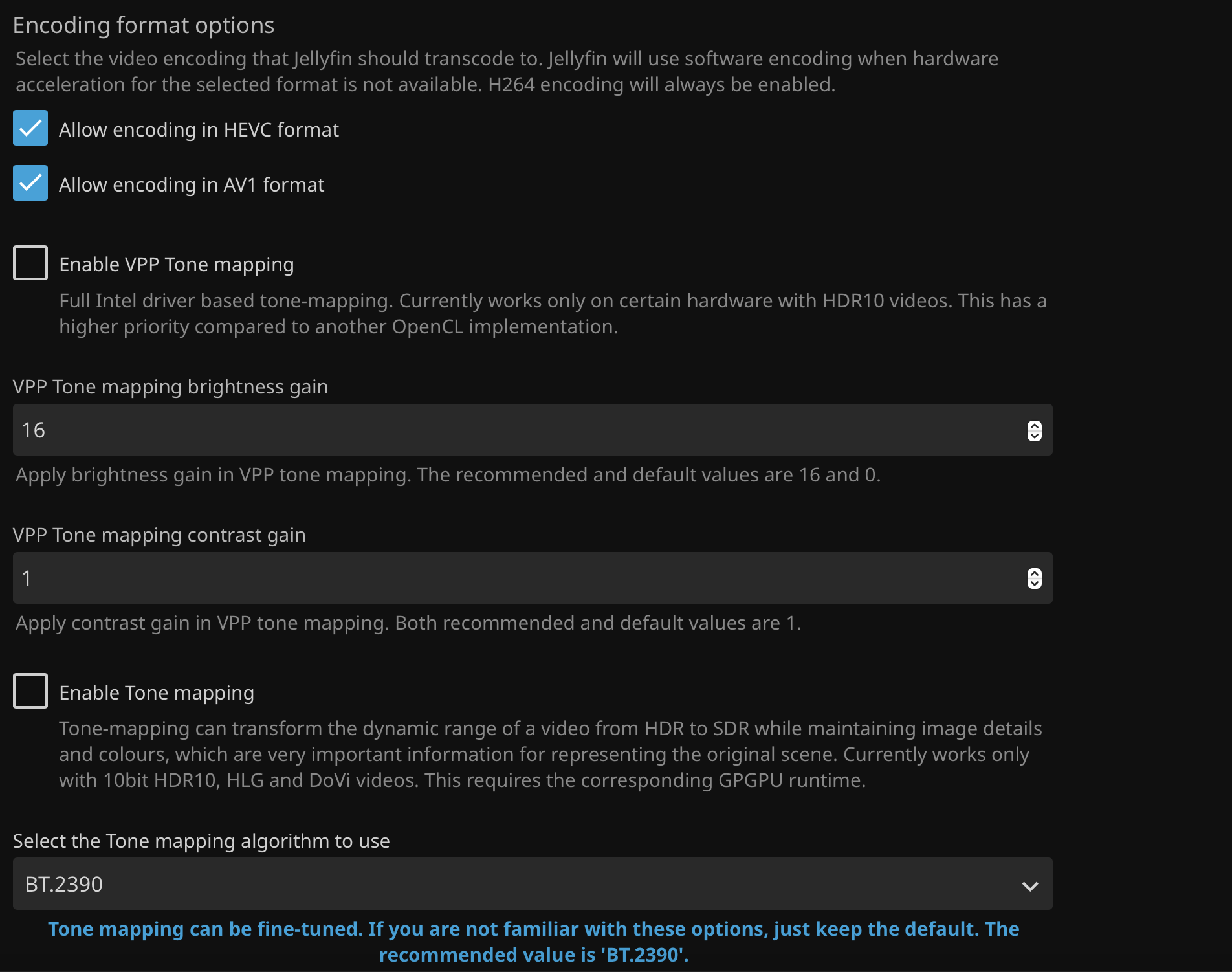Enable the VPP Tone mapping checkbox
This screenshot has width=1232, height=972.
point(30,263)
